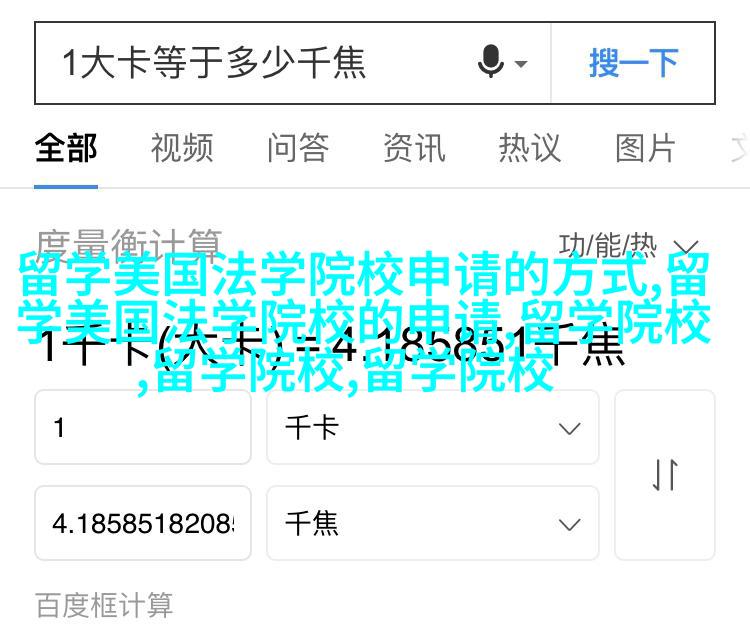Switch to the 图片 tab
The width and height of the screenshot is (750, 633).
point(645,148)
